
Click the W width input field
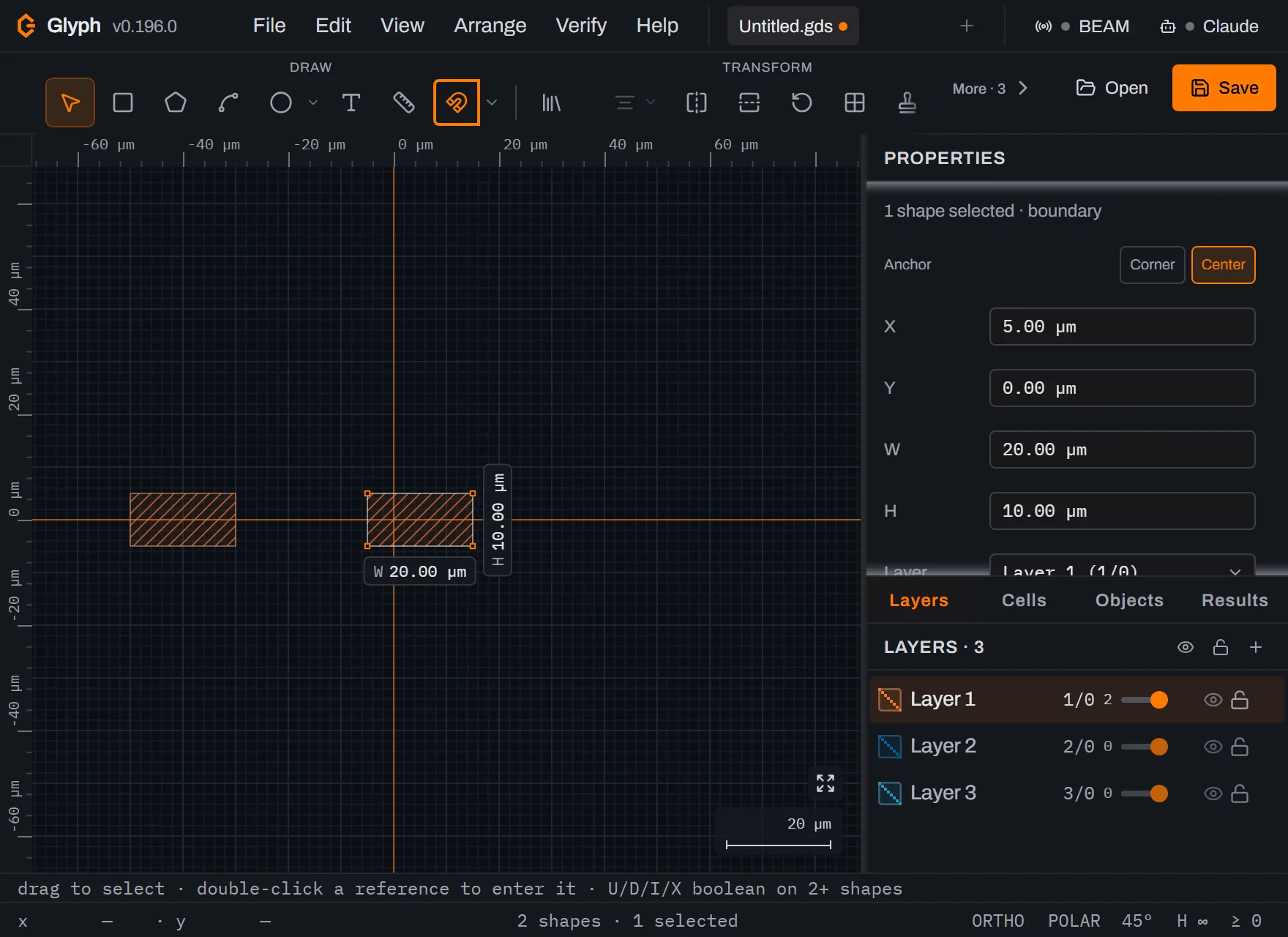tap(1122, 449)
